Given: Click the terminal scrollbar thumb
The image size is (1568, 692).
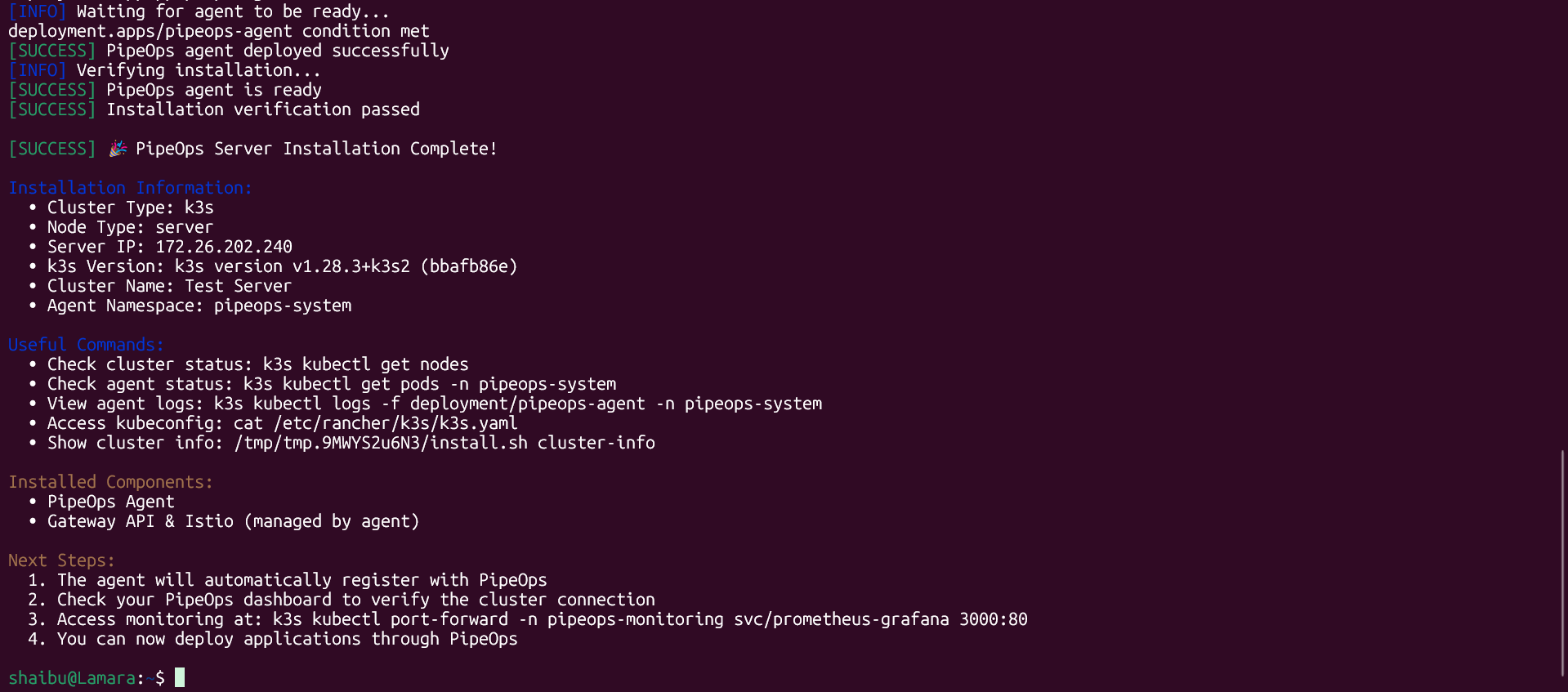Looking at the screenshot, I should coord(1562,562).
